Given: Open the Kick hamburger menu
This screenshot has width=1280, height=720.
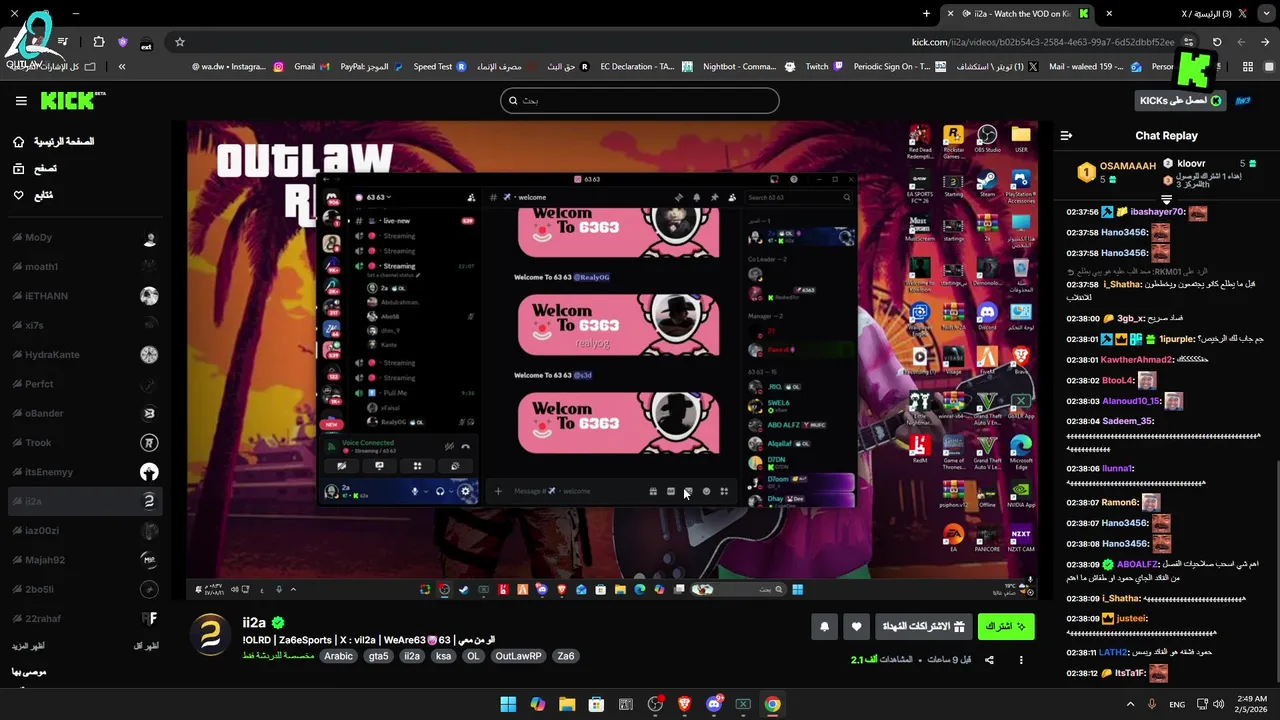Looking at the screenshot, I should point(21,101).
